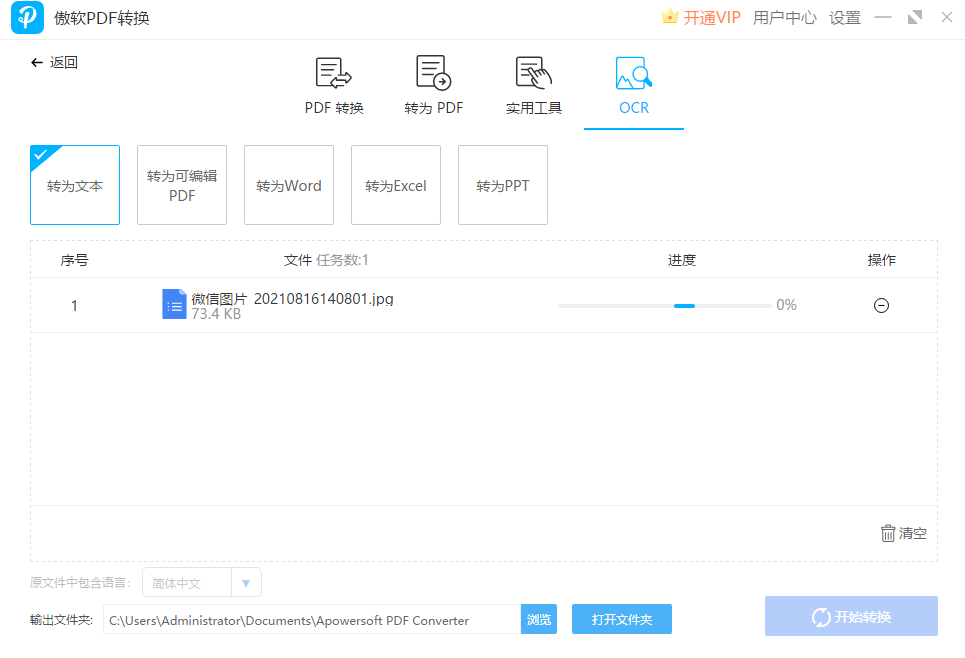Click the output folder path field
Image resolution: width=965 pixels, height=658 pixels.
pyautogui.click(x=312, y=620)
